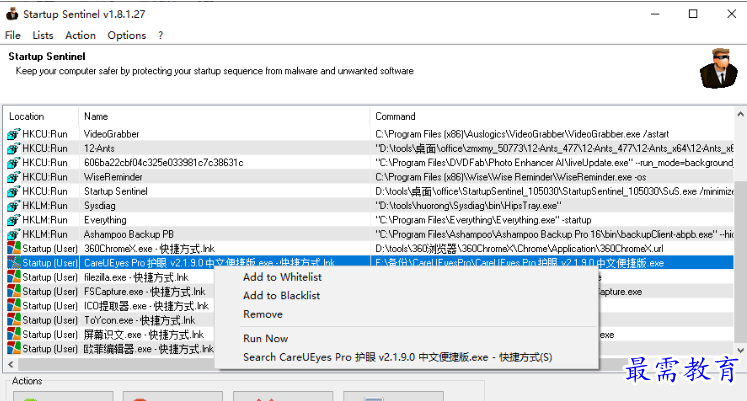Select the ICO提取器.exe shortcut entry name
747x401 pixels.
coord(146,306)
